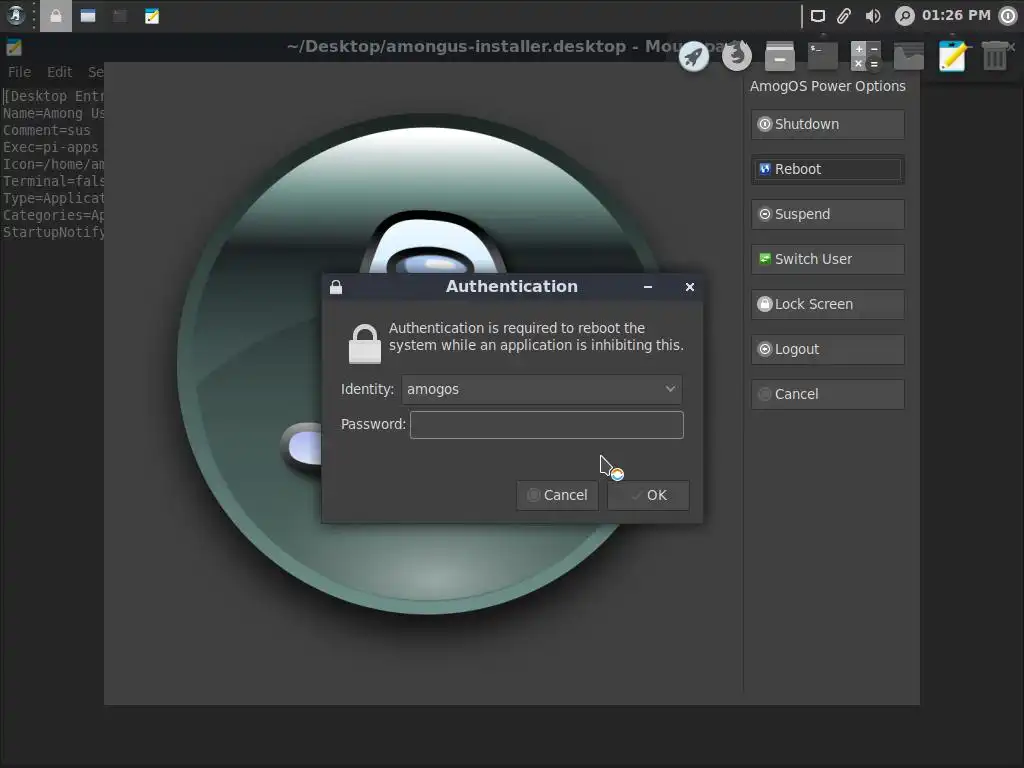
Task: Minimize the Authentication dialog
Action: [648, 287]
